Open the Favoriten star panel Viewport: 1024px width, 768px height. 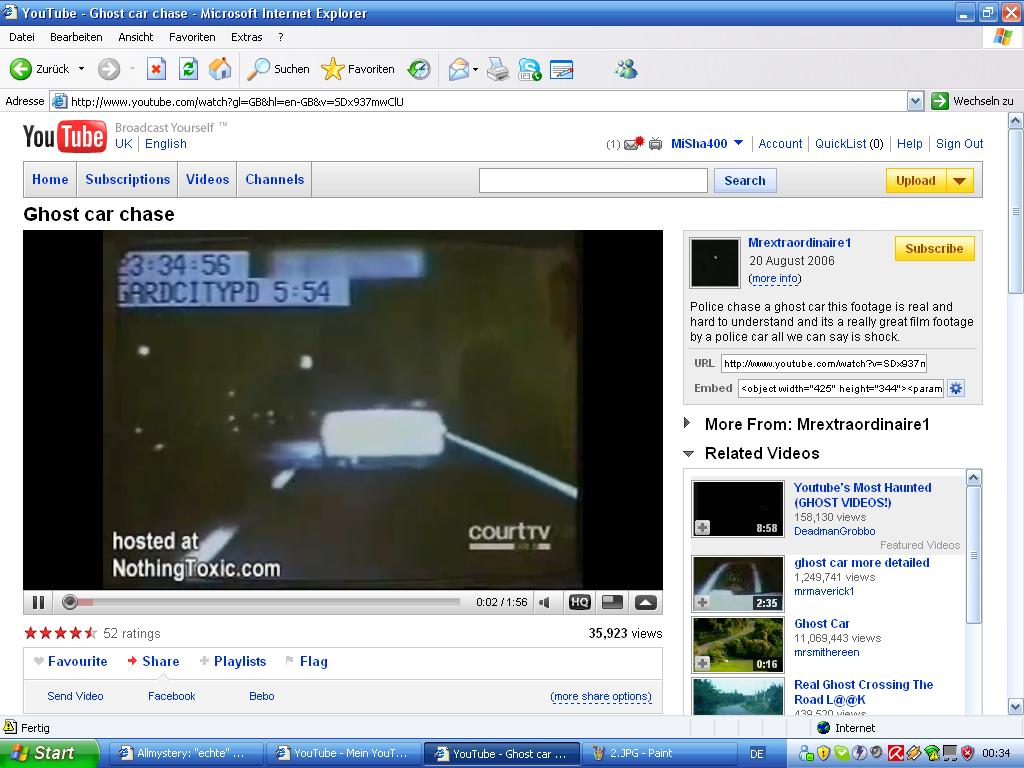pyautogui.click(x=358, y=69)
